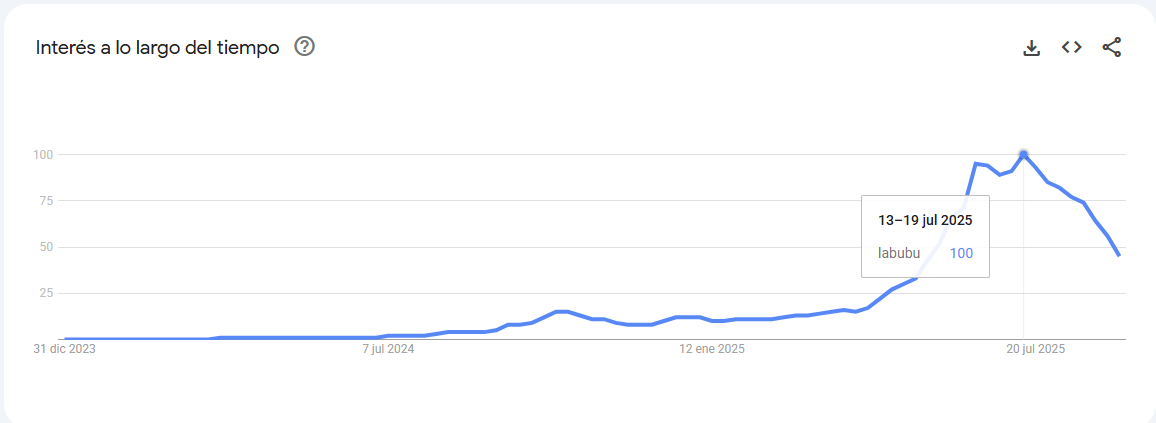Select the "labubu" label in the tooltip
1156x423 pixels.
click(x=899, y=254)
